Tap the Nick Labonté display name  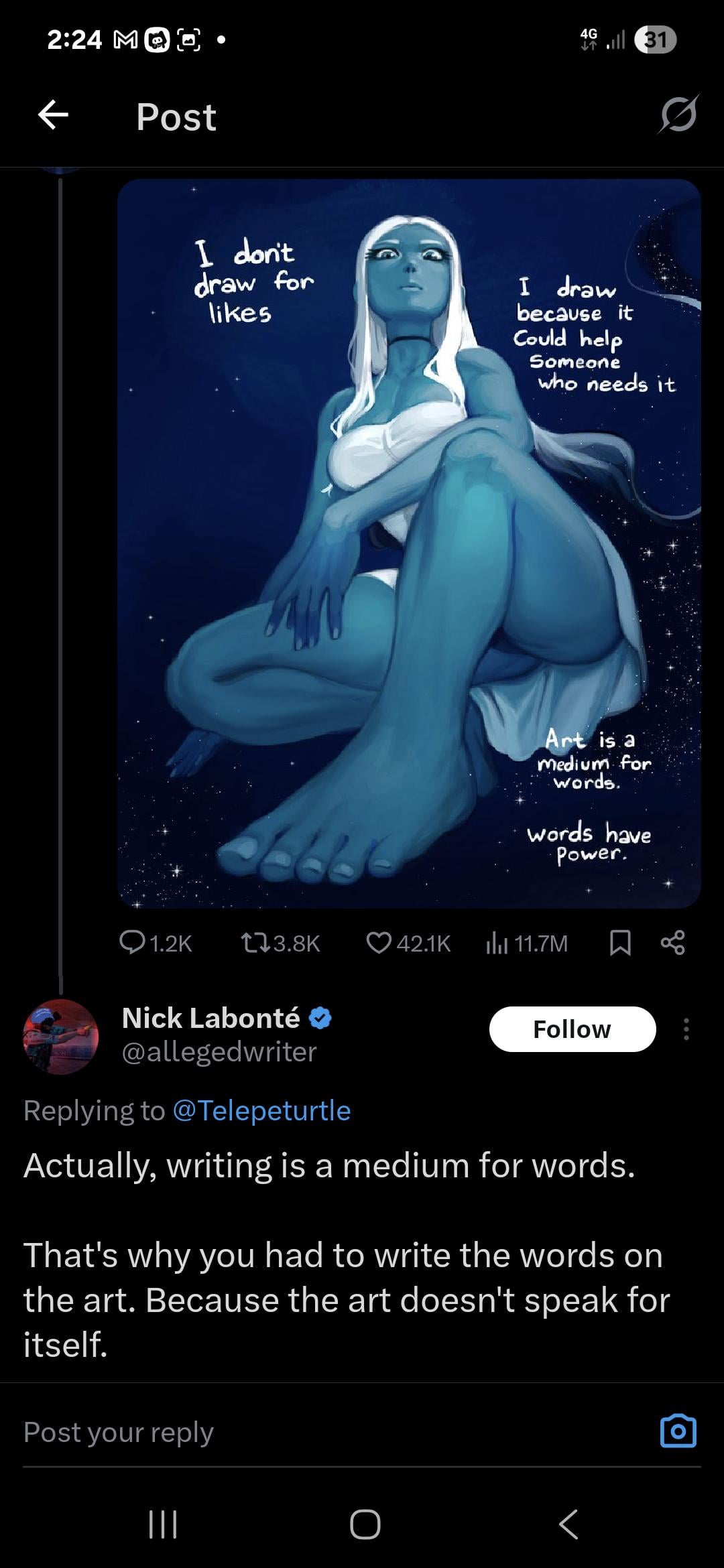[210, 1018]
